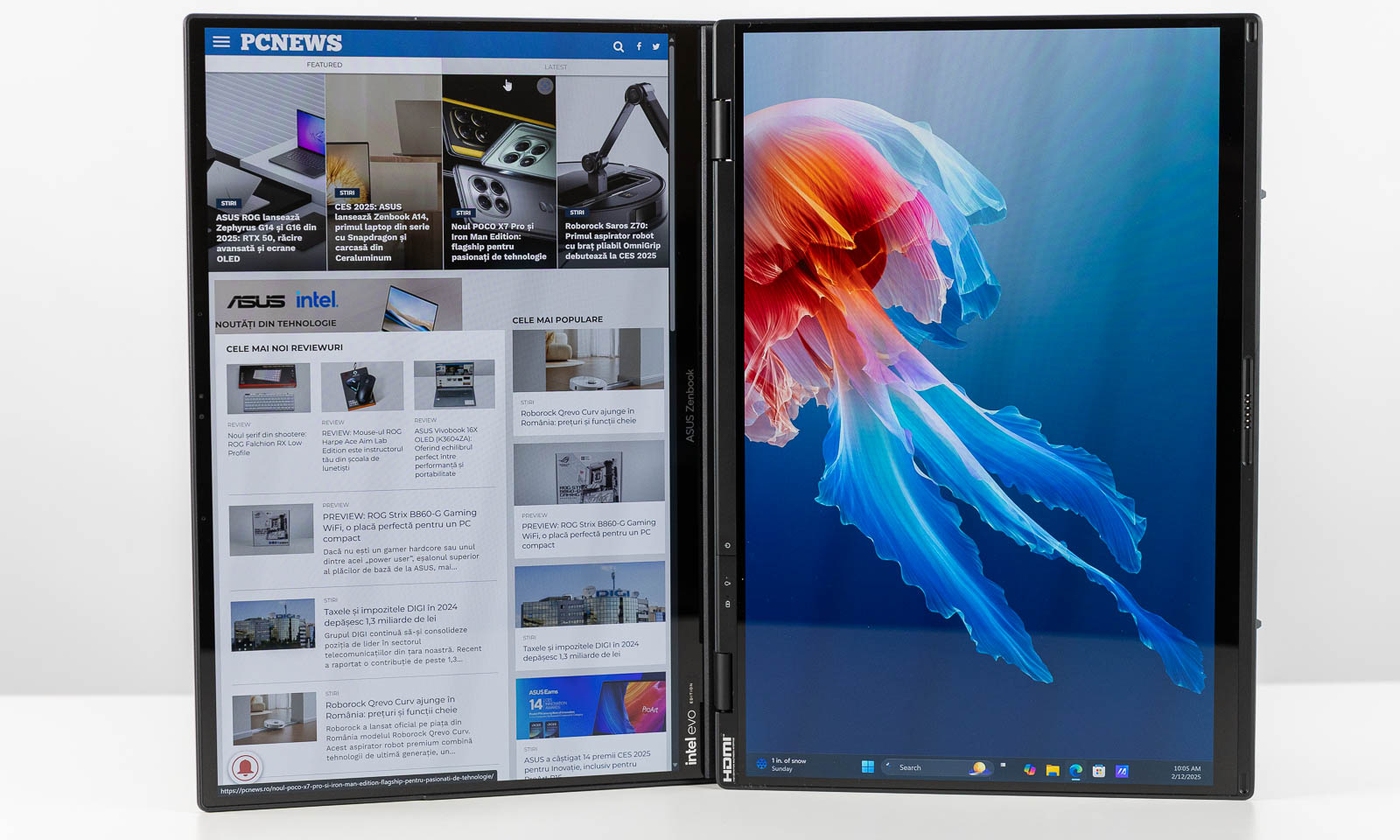1400x840 pixels.
Task: Open the Roborock Qrevo image under CELE MAI POPULARE
Action: [588, 360]
